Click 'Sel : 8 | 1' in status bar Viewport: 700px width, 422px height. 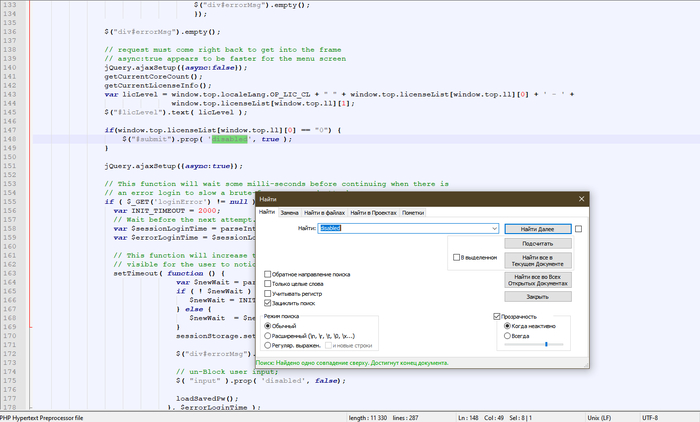(x=521, y=418)
